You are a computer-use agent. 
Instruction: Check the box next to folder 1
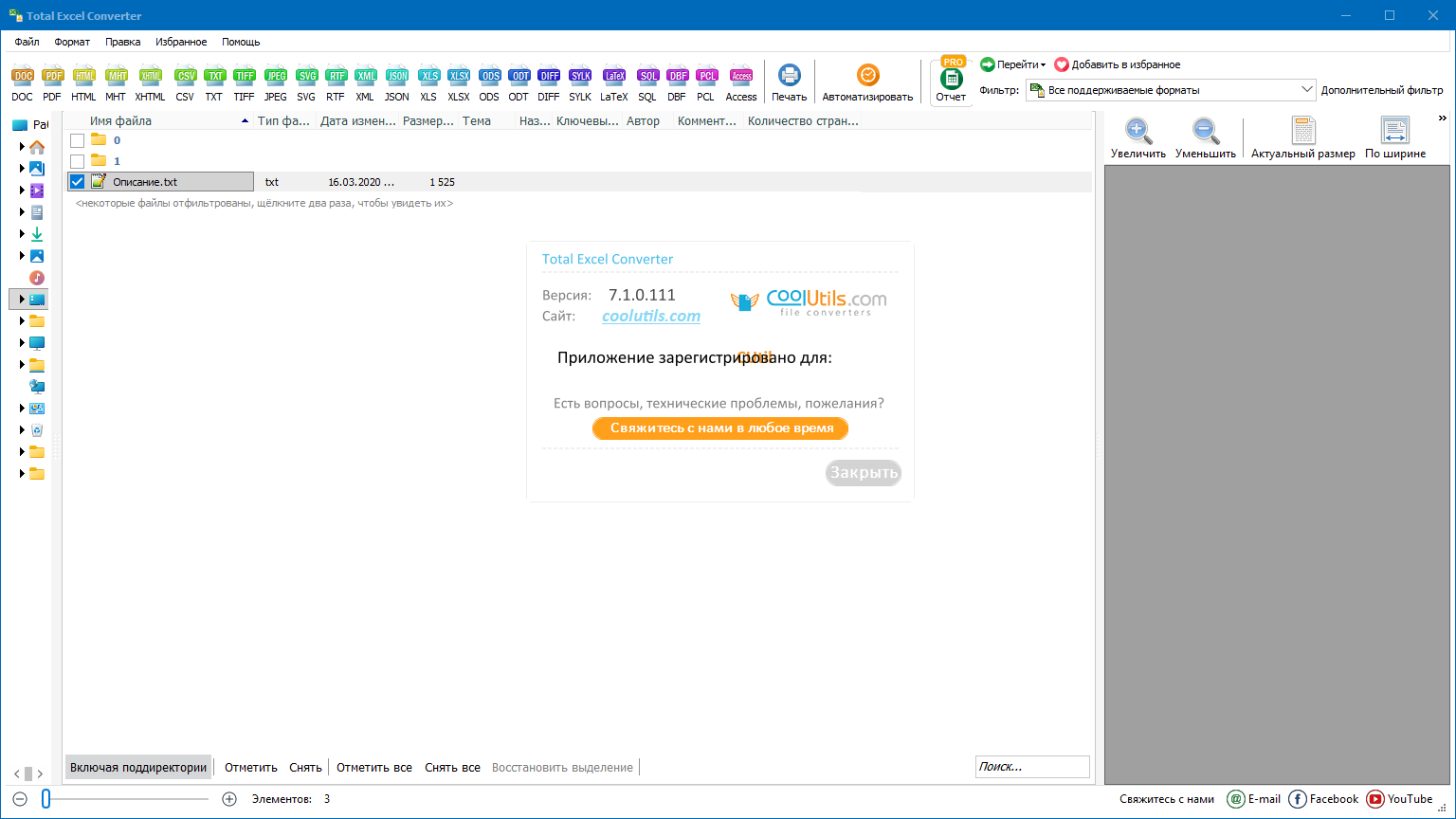(x=77, y=161)
